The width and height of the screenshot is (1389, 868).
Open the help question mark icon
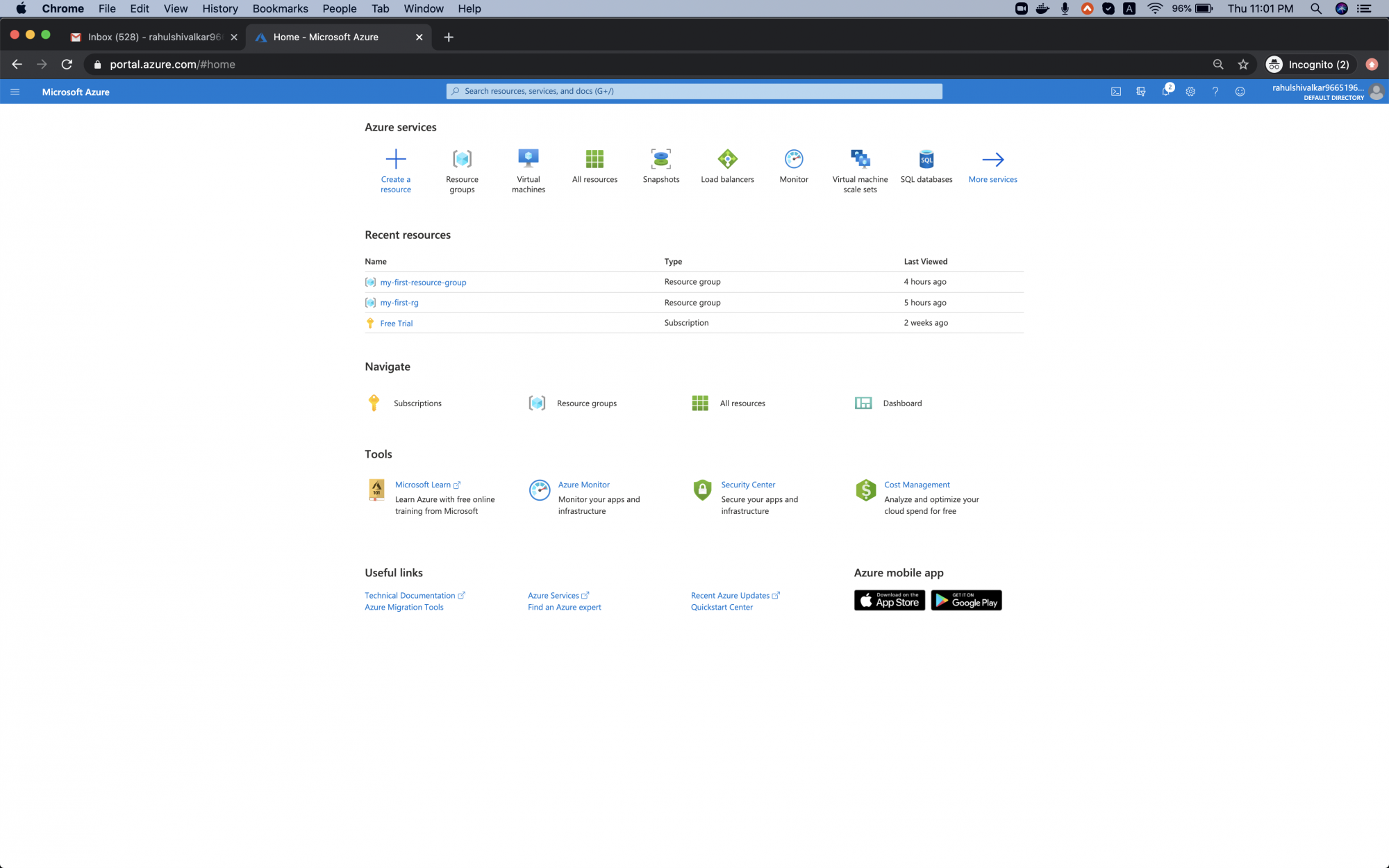point(1215,91)
